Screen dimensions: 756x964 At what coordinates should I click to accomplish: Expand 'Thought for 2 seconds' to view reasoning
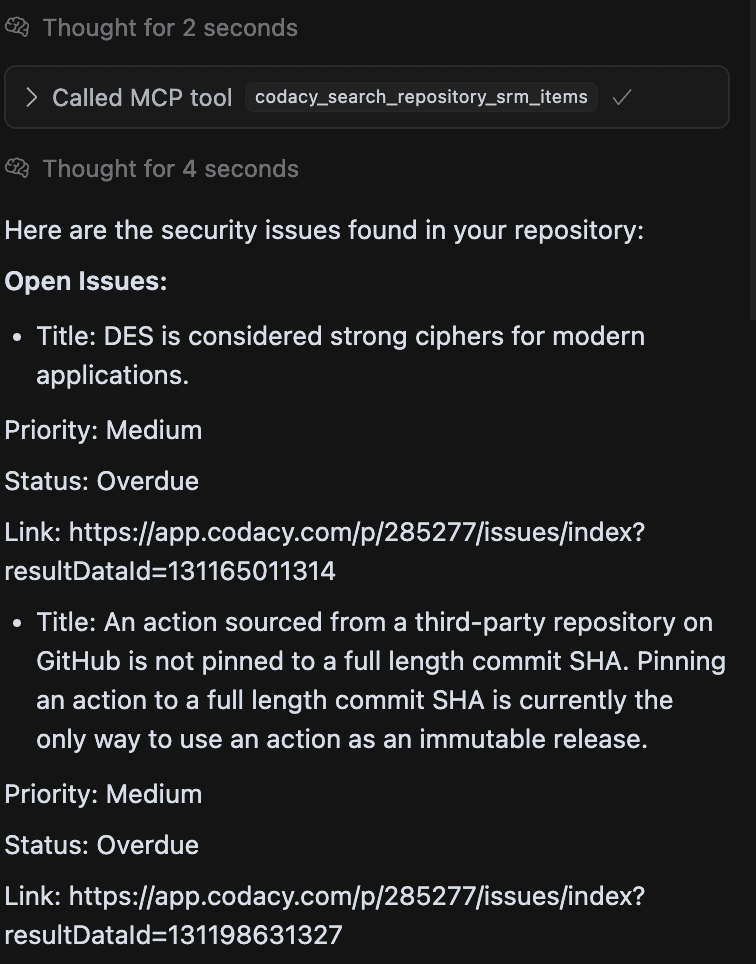pyautogui.click(x=170, y=27)
